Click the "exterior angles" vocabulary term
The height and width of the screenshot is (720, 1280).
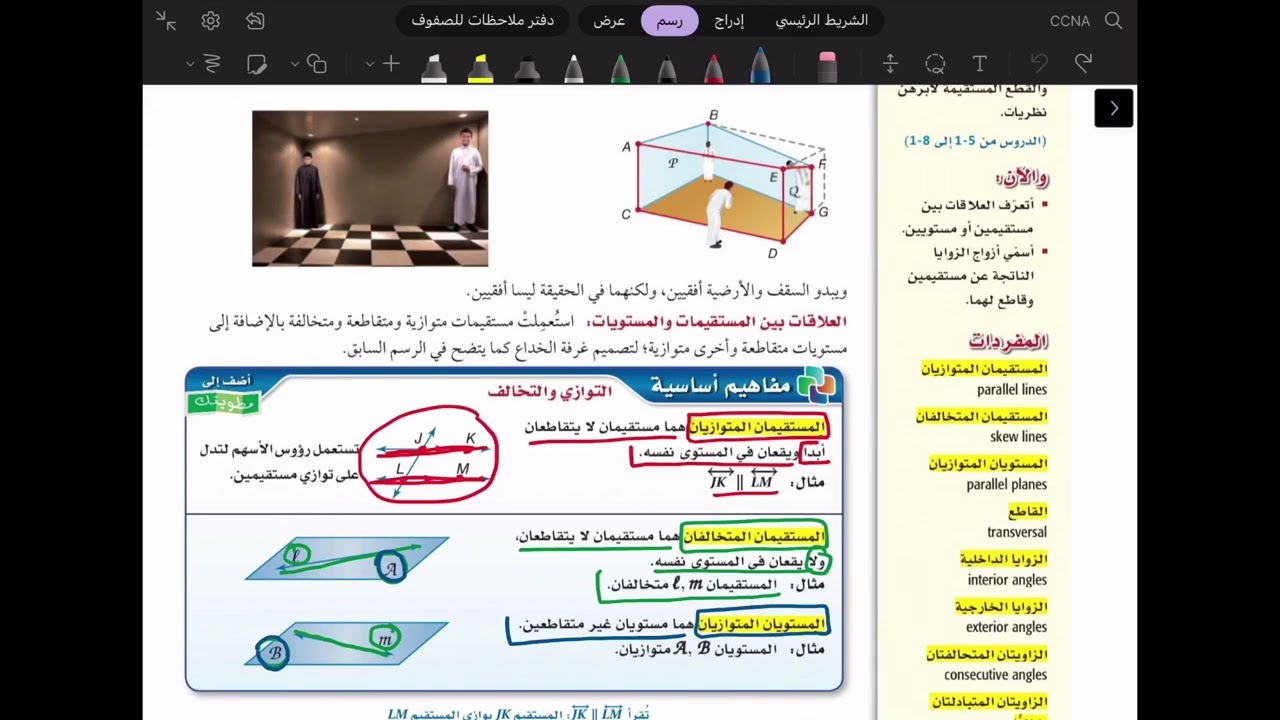[1007, 628]
